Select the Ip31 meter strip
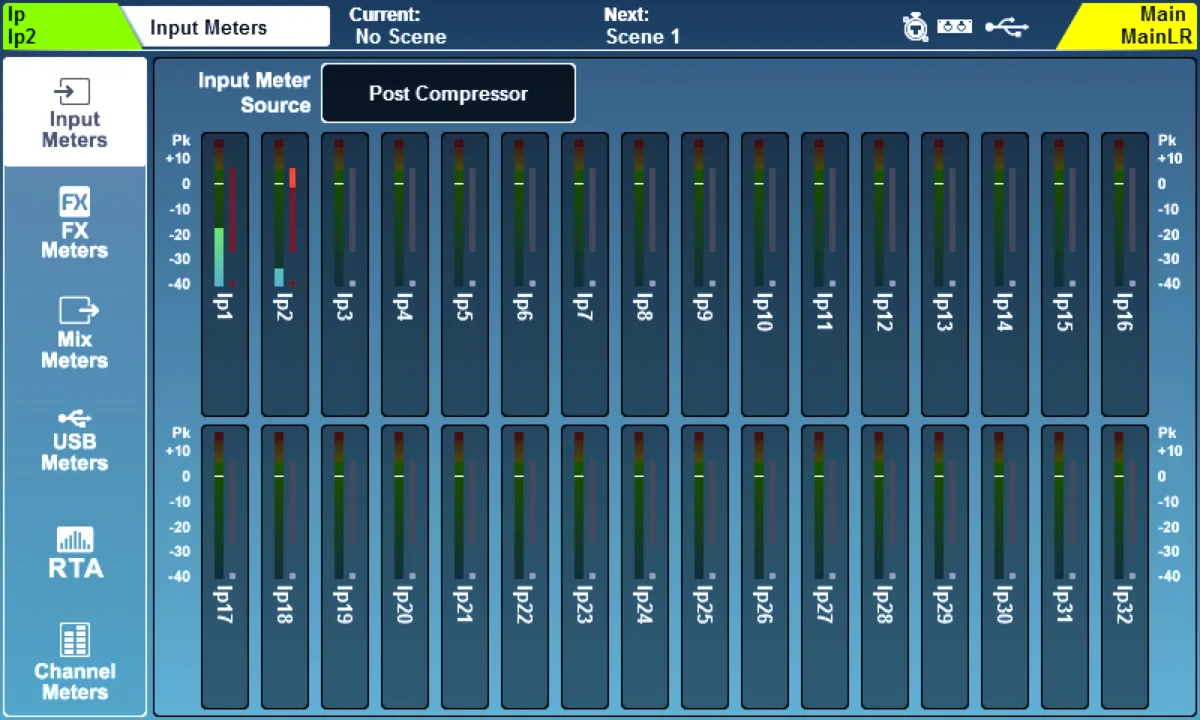This screenshot has width=1200, height=720. 1065,567
